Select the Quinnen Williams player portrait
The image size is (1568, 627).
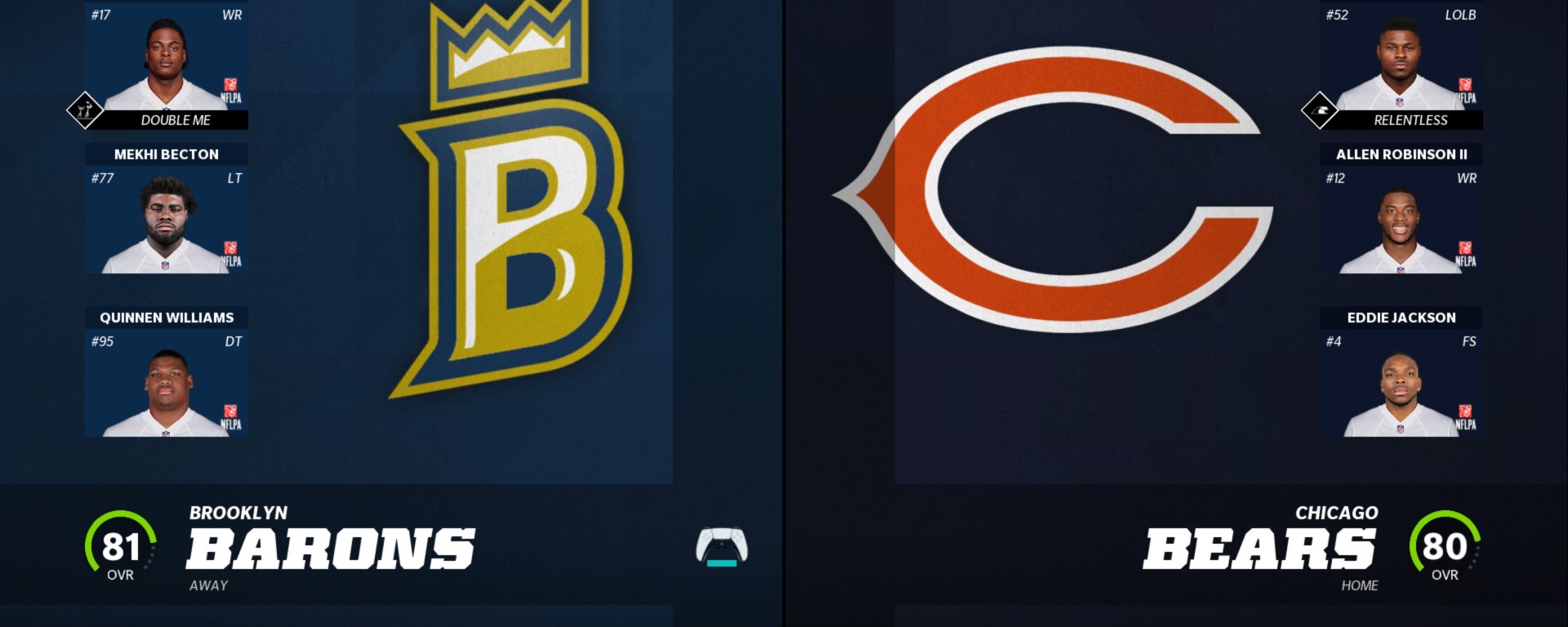tap(167, 384)
